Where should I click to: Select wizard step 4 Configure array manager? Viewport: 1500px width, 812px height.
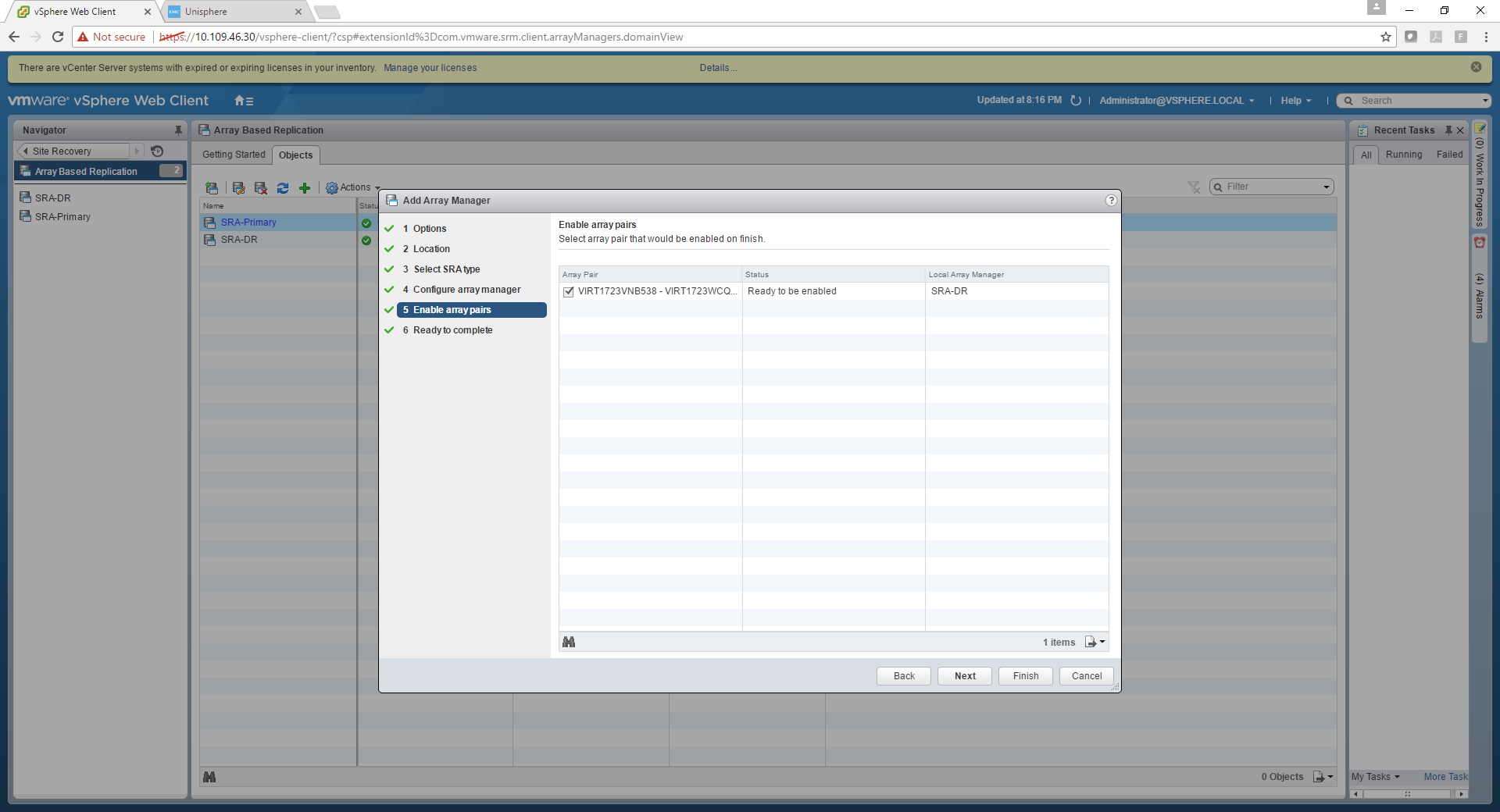[466, 290]
